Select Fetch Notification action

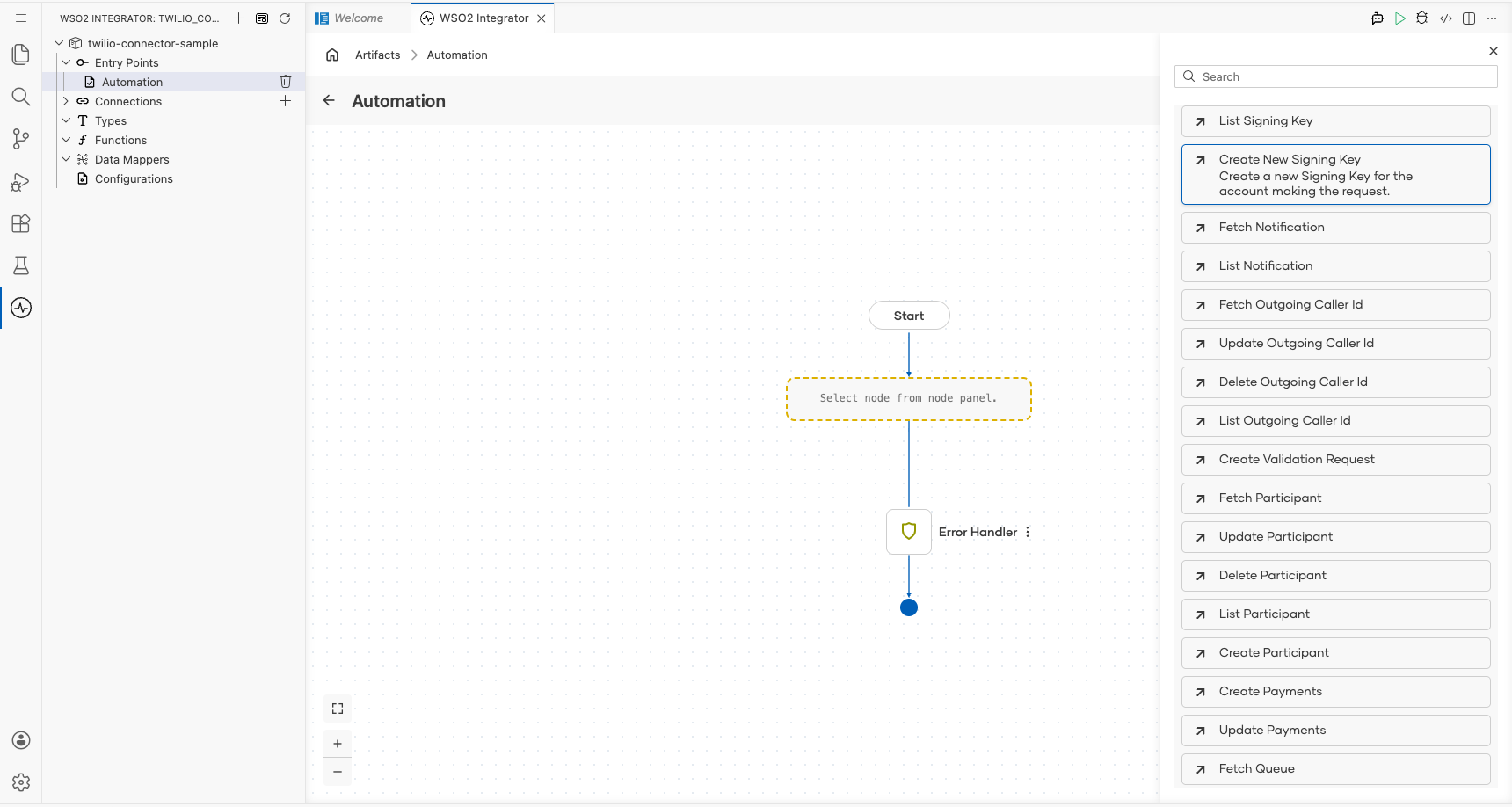[1336, 228]
